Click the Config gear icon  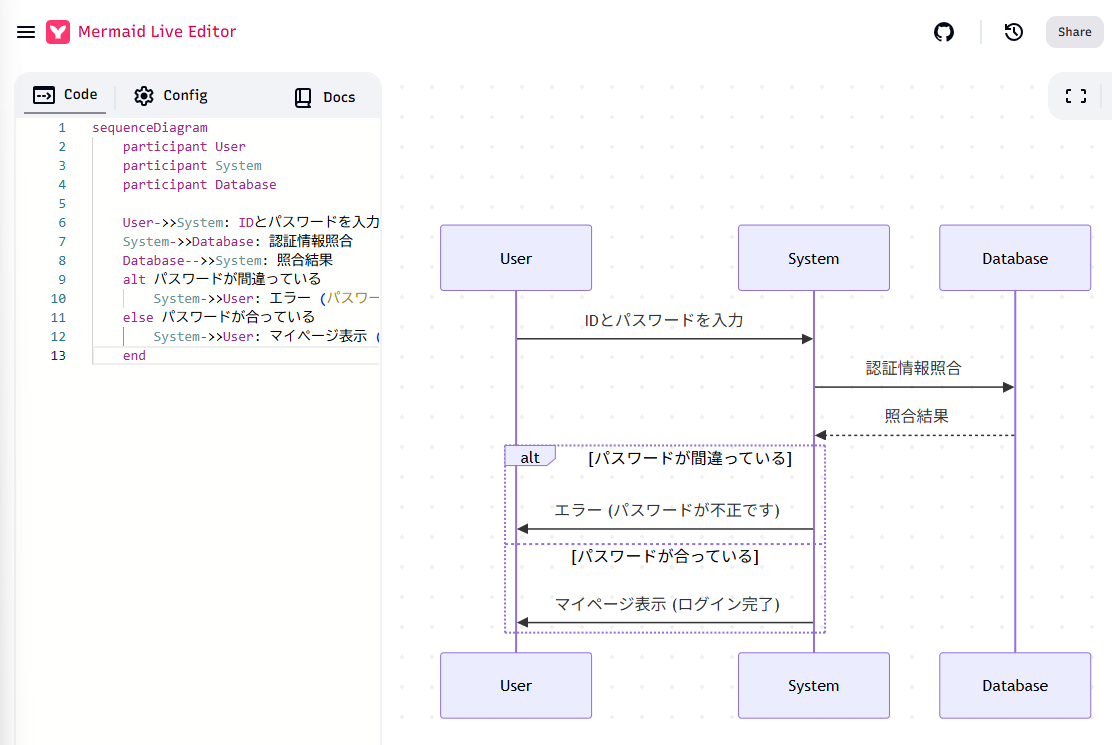[144, 96]
